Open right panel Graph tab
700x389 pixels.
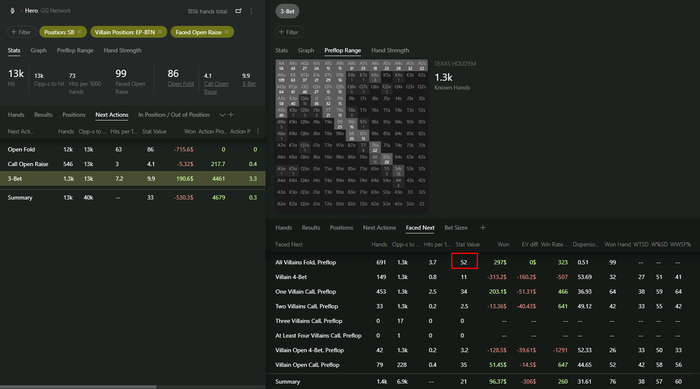(x=306, y=50)
